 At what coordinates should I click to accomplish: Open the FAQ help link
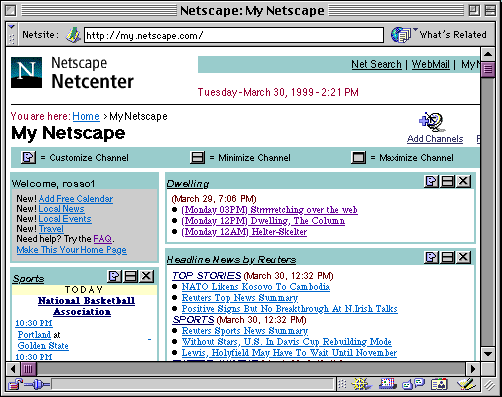pyautogui.click(x=102, y=239)
